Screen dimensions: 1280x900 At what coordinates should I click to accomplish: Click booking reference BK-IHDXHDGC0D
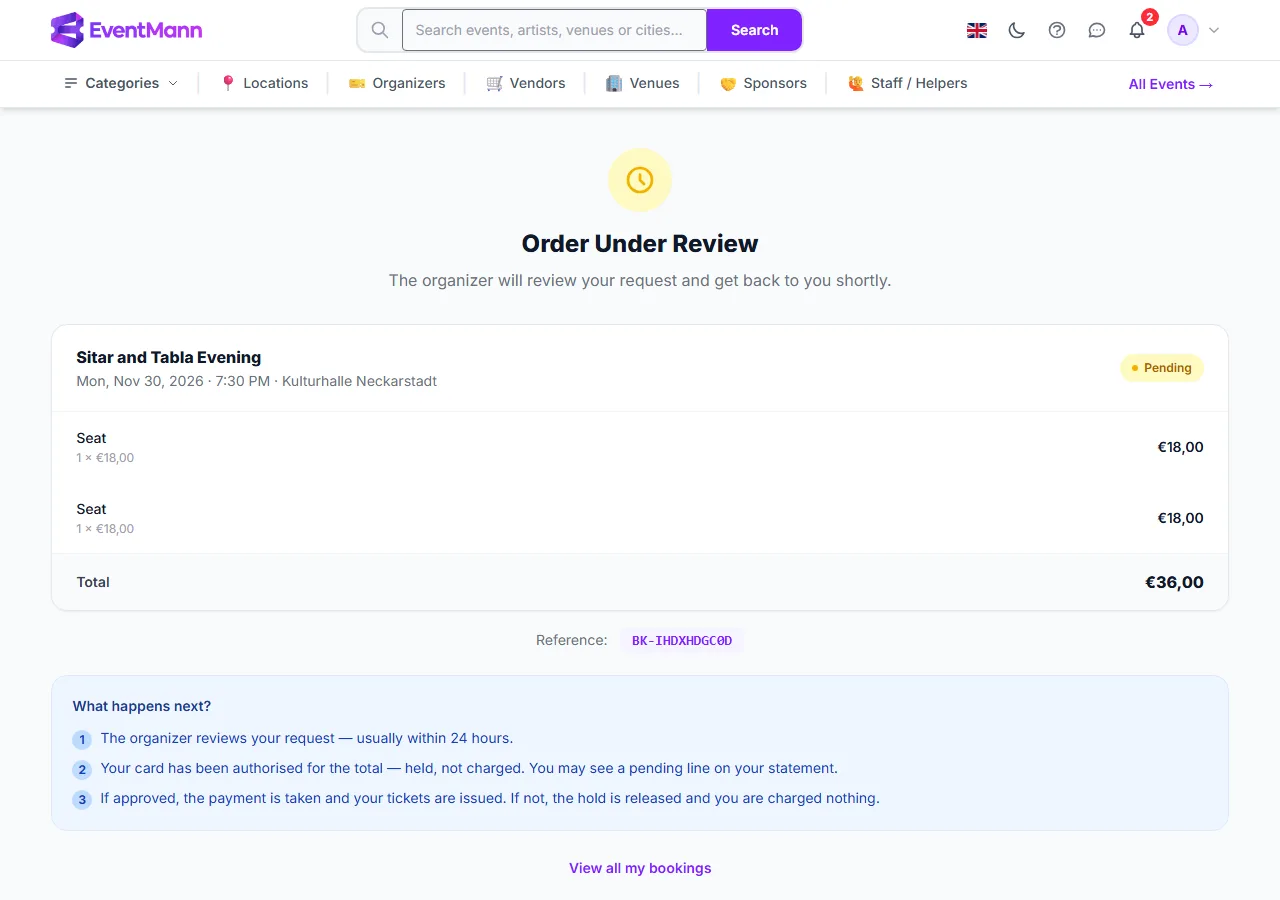click(x=682, y=640)
